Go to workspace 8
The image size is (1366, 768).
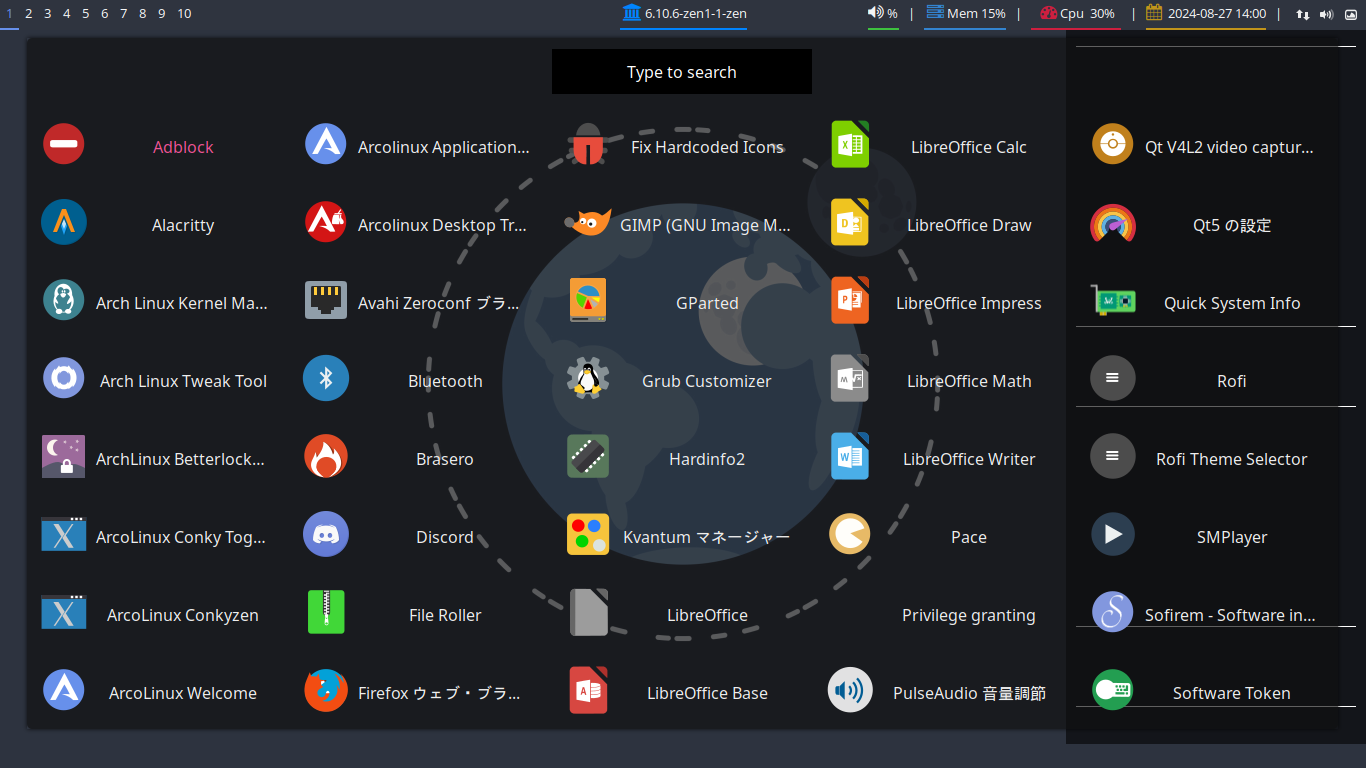(142, 14)
